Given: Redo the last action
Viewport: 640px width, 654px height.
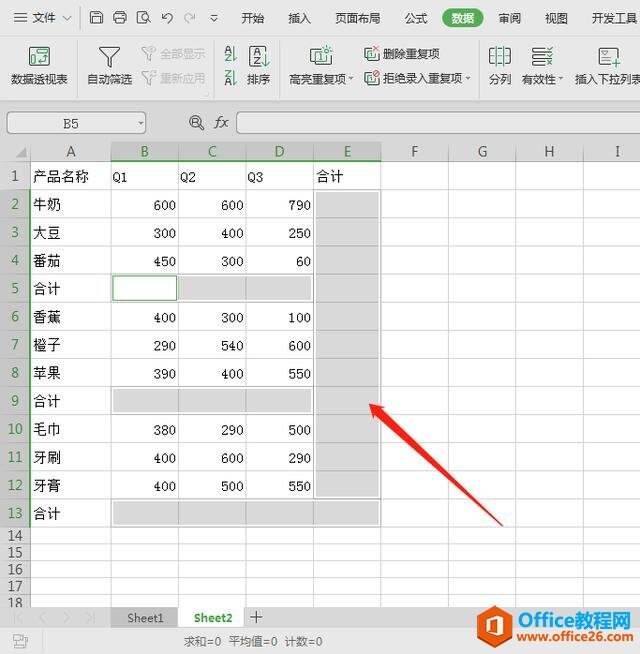Looking at the screenshot, I should tap(190, 18).
